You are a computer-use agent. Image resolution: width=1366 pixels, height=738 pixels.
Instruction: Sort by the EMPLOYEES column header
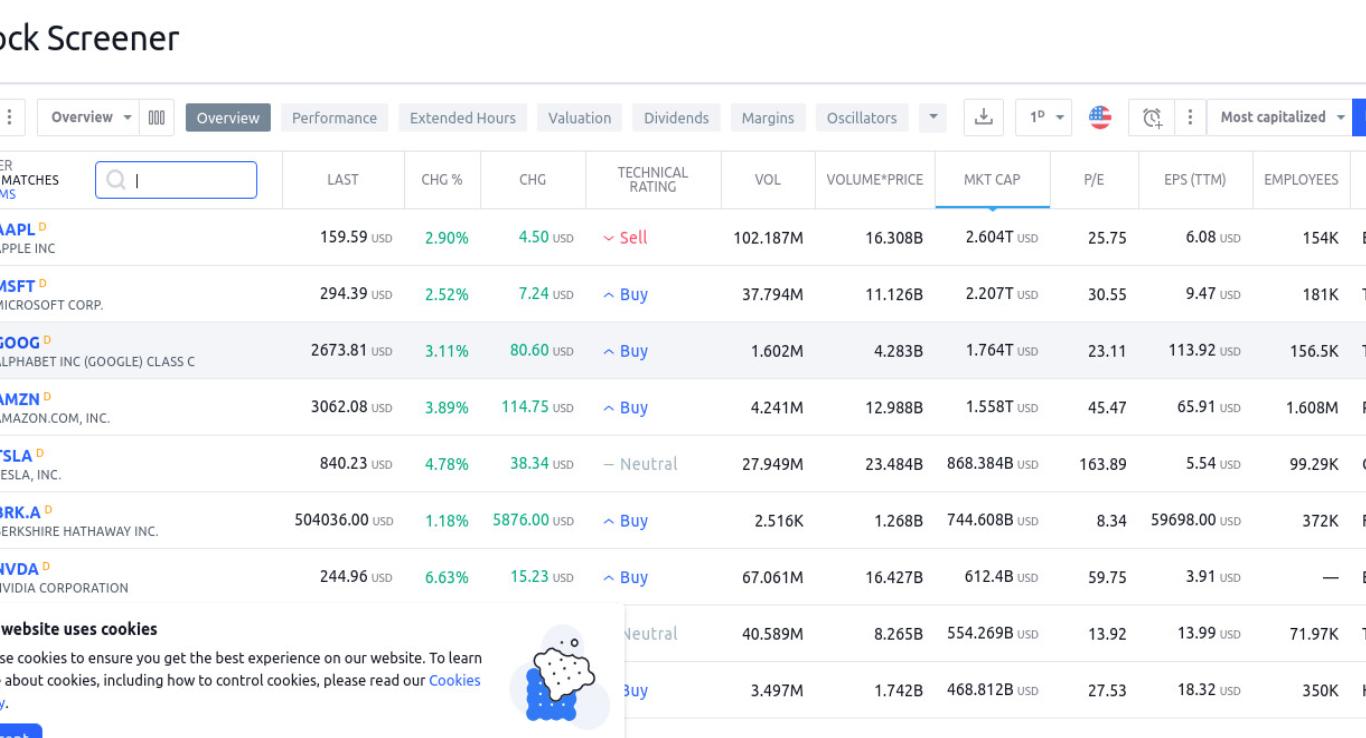pos(1301,180)
